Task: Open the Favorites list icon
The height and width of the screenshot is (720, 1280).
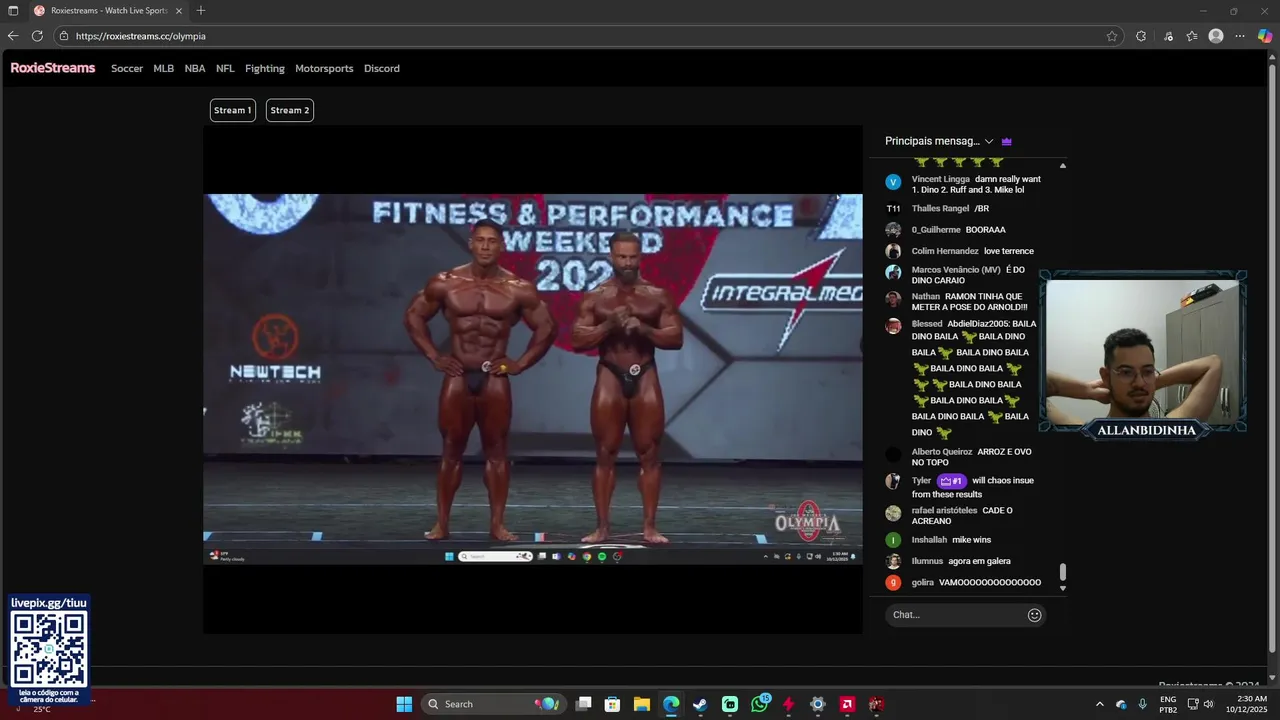Action: click(1192, 36)
